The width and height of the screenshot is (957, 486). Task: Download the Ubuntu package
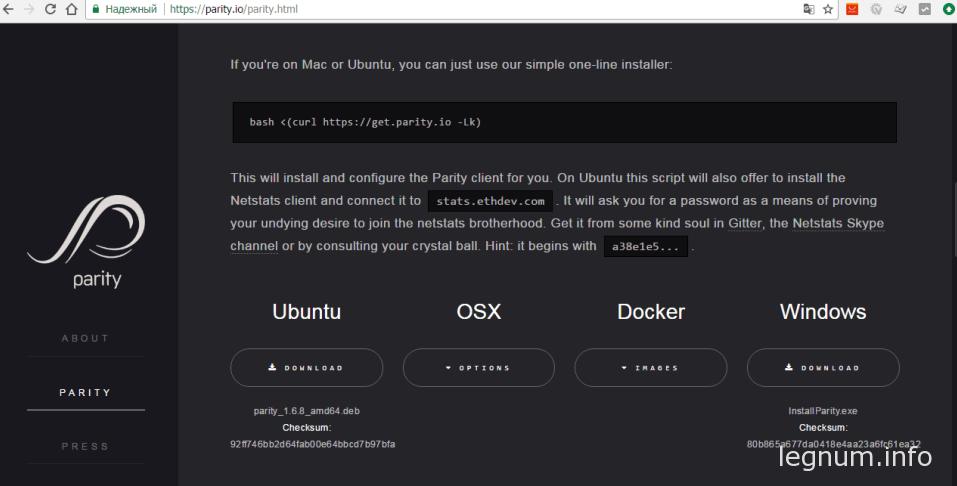tap(306, 367)
